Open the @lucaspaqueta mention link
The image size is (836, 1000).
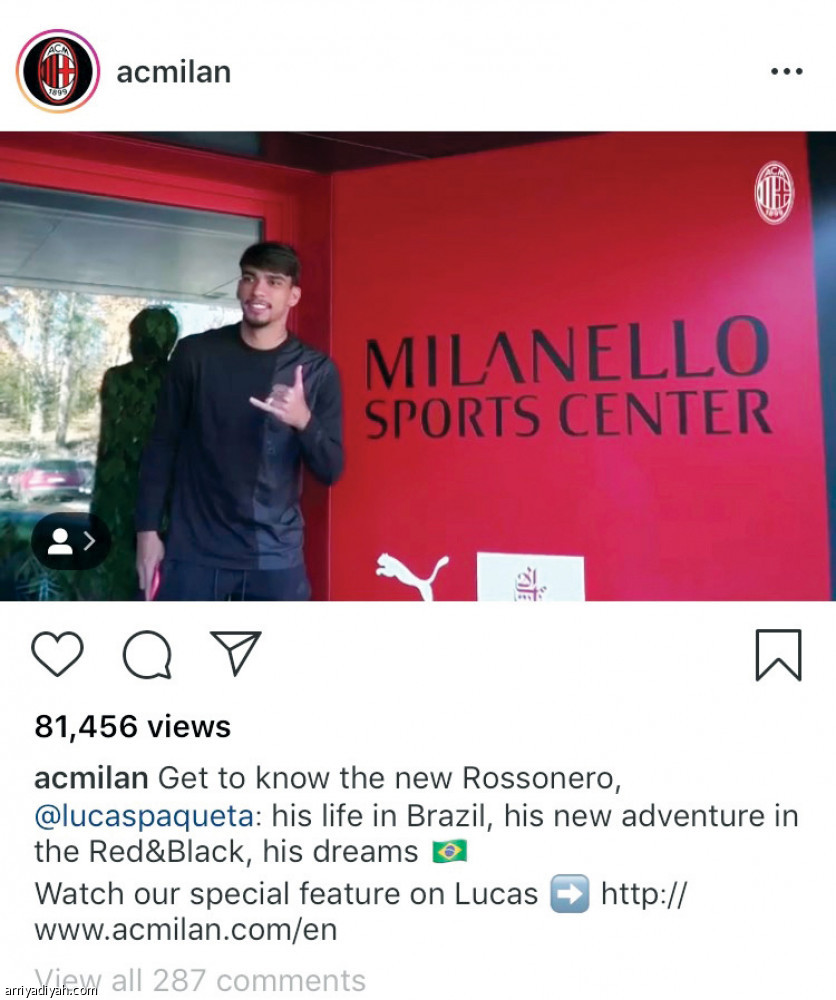point(143,816)
